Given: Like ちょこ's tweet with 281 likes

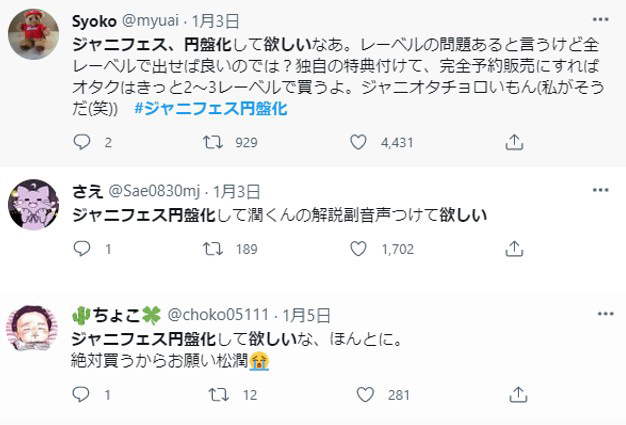Looking at the screenshot, I should click(x=359, y=395).
